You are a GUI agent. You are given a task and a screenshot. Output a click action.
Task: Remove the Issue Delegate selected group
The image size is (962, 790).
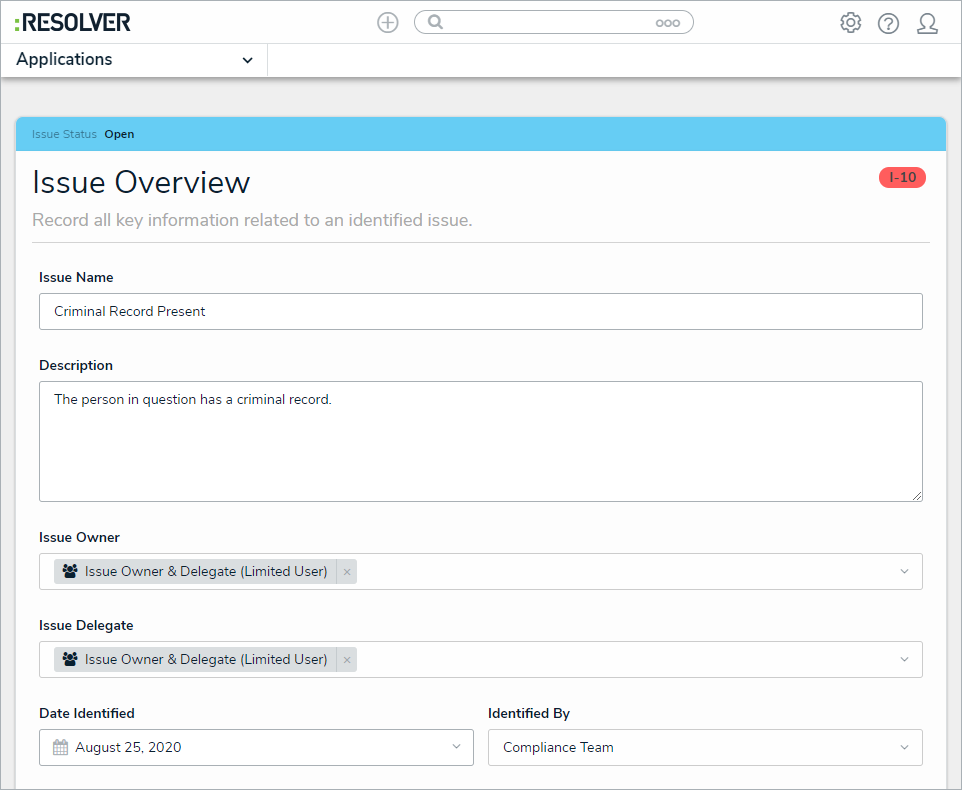tap(347, 660)
